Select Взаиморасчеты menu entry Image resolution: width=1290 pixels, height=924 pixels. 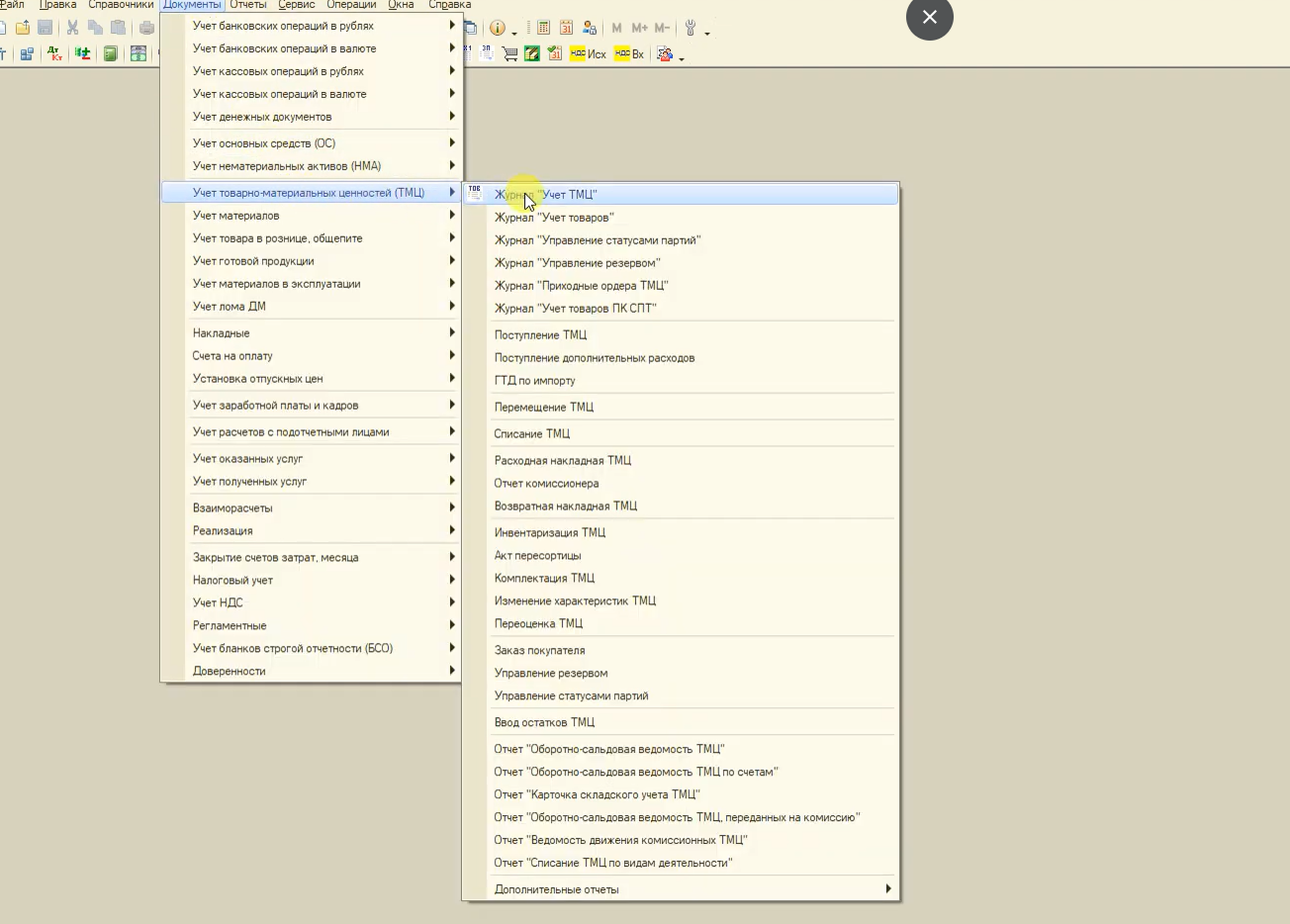312,508
